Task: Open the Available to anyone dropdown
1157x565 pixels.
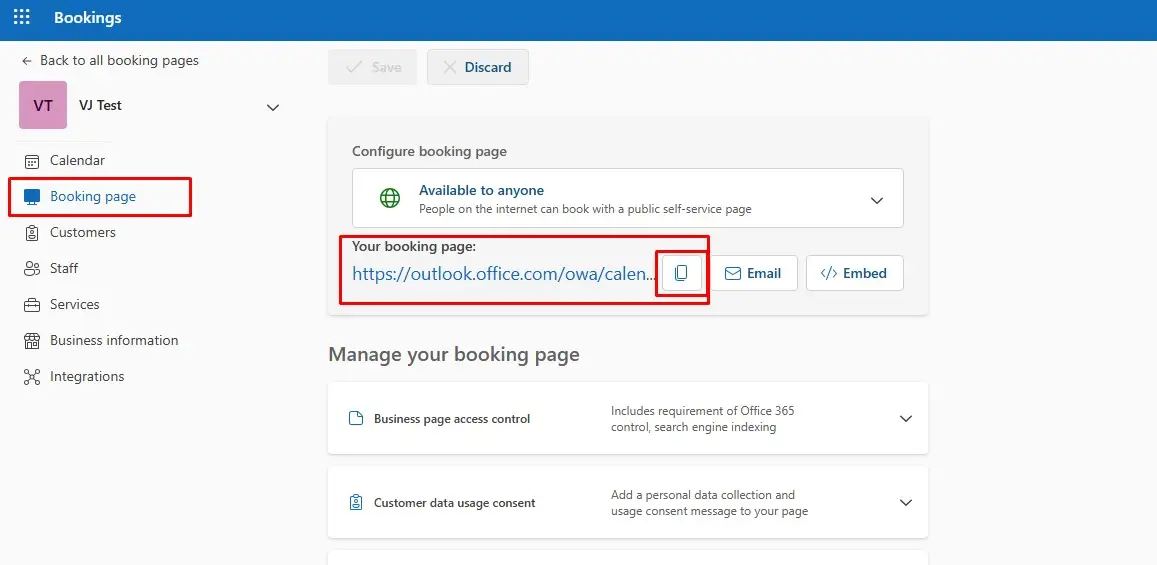Action: 876,199
